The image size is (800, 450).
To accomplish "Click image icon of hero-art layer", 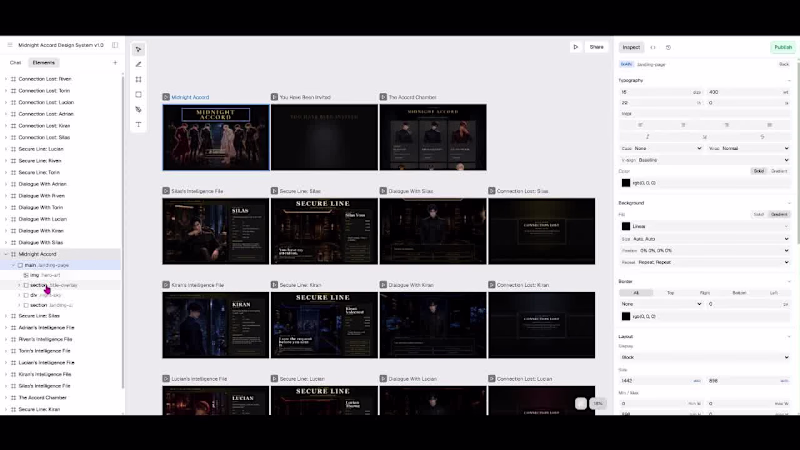I will [26, 275].
